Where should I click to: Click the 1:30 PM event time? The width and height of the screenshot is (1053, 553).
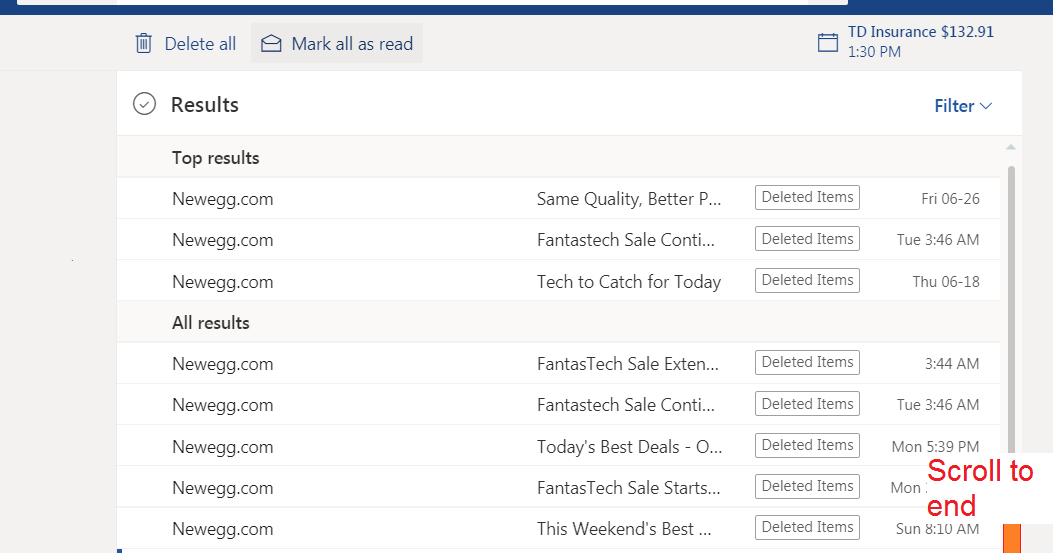pyautogui.click(x=874, y=52)
